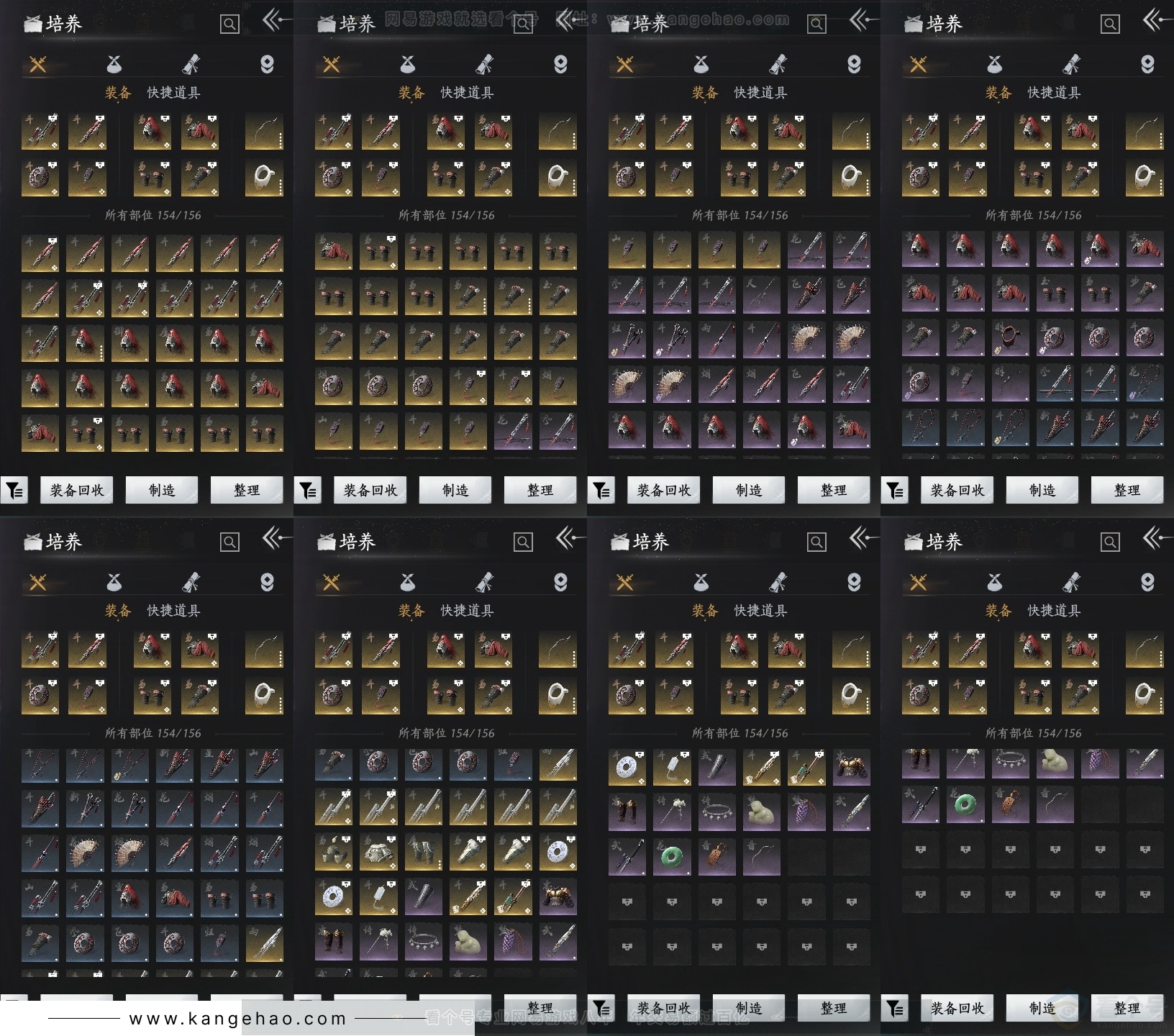This screenshot has height=1036, width=1174.
Task: Select the armor chestpiece in third bottom-row panel
Action: [852, 768]
